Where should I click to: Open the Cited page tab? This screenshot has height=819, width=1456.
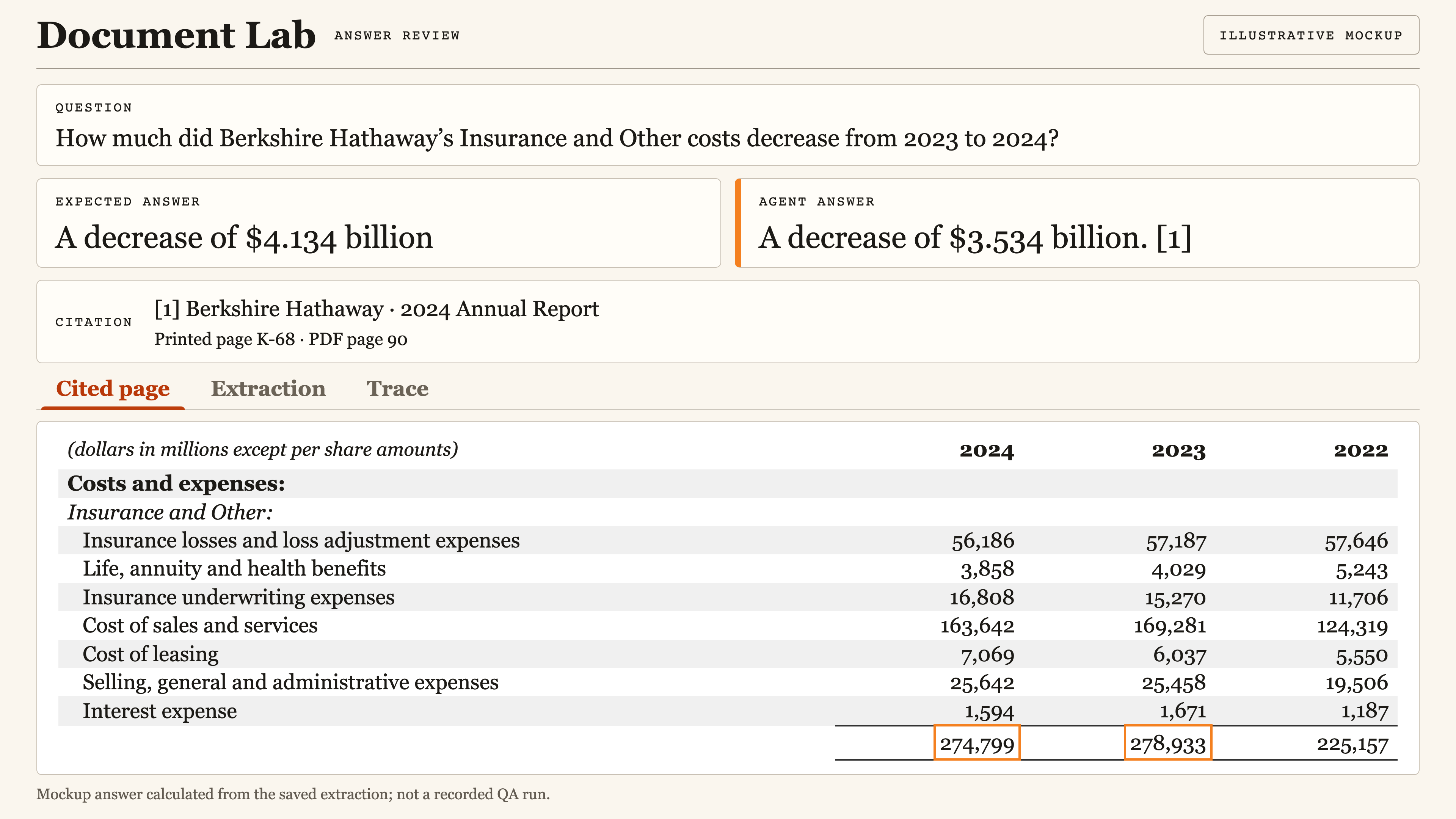(x=113, y=389)
